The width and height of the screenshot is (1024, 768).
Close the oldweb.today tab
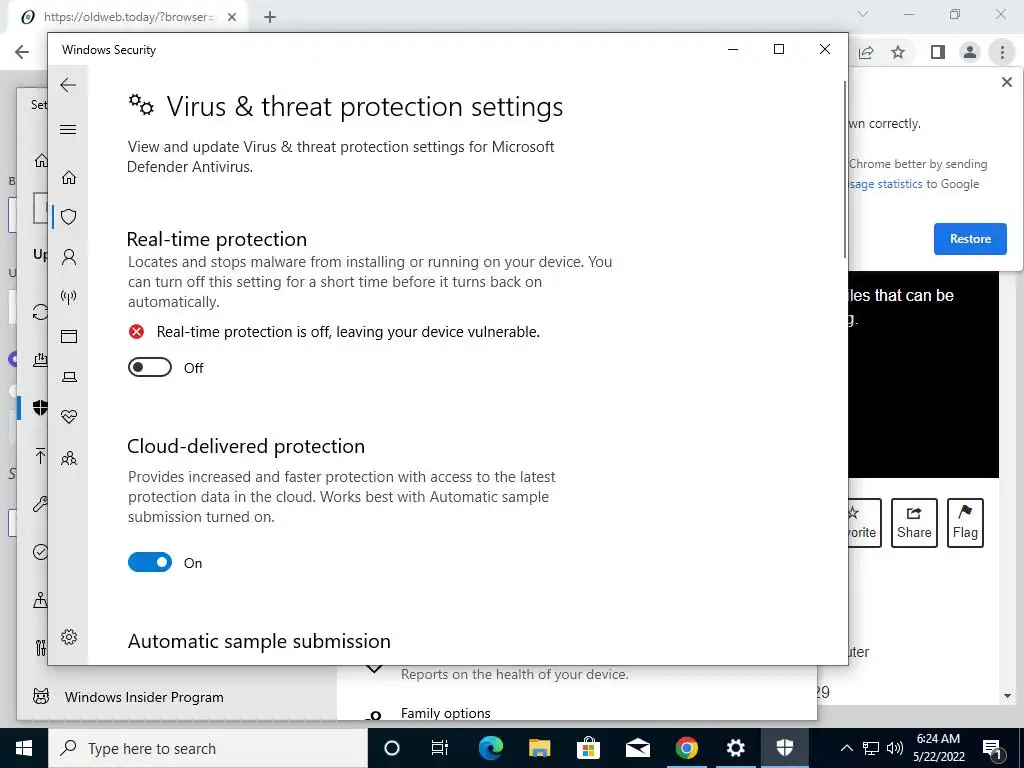point(232,17)
